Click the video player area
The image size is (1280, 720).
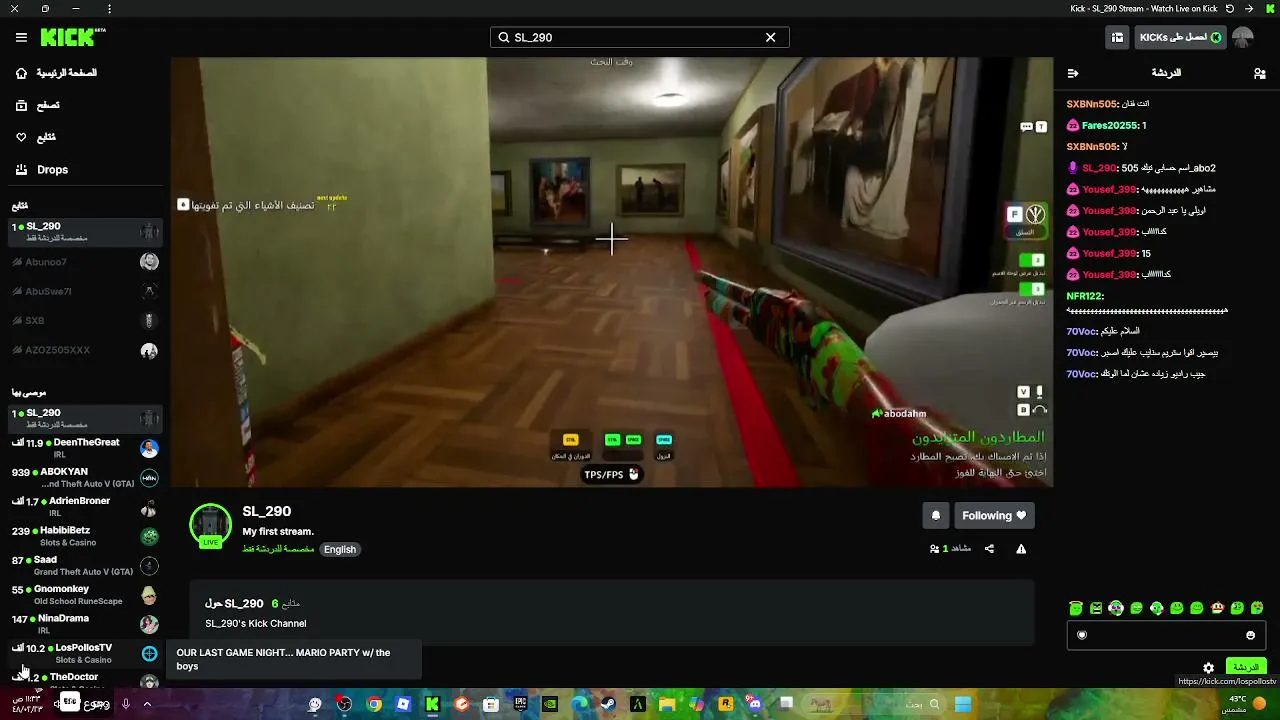[x=611, y=272]
